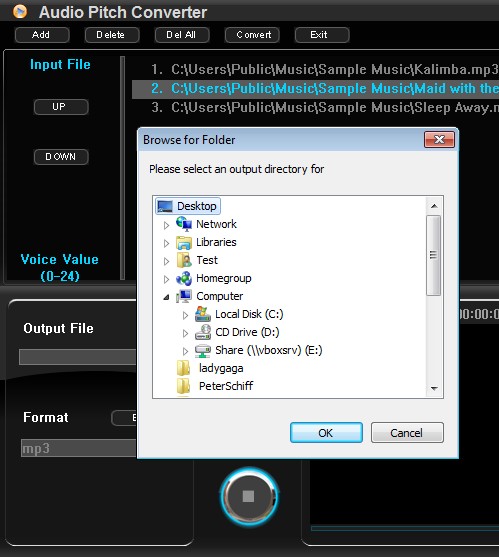Click the CD Drive (D:) disc icon

[203, 332]
